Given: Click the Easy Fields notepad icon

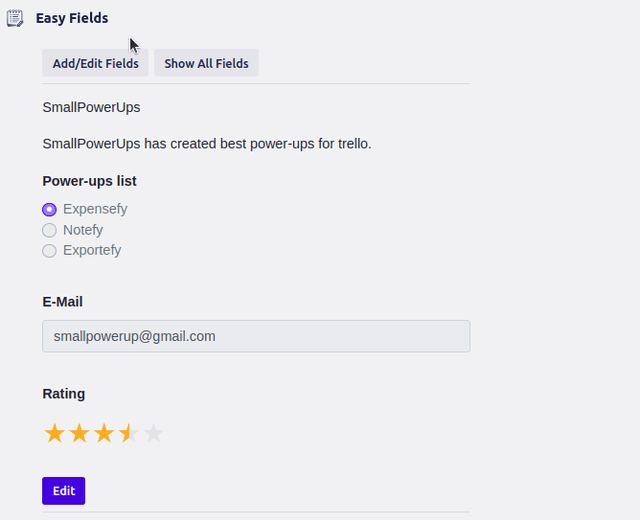Looking at the screenshot, I should tap(15, 18).
